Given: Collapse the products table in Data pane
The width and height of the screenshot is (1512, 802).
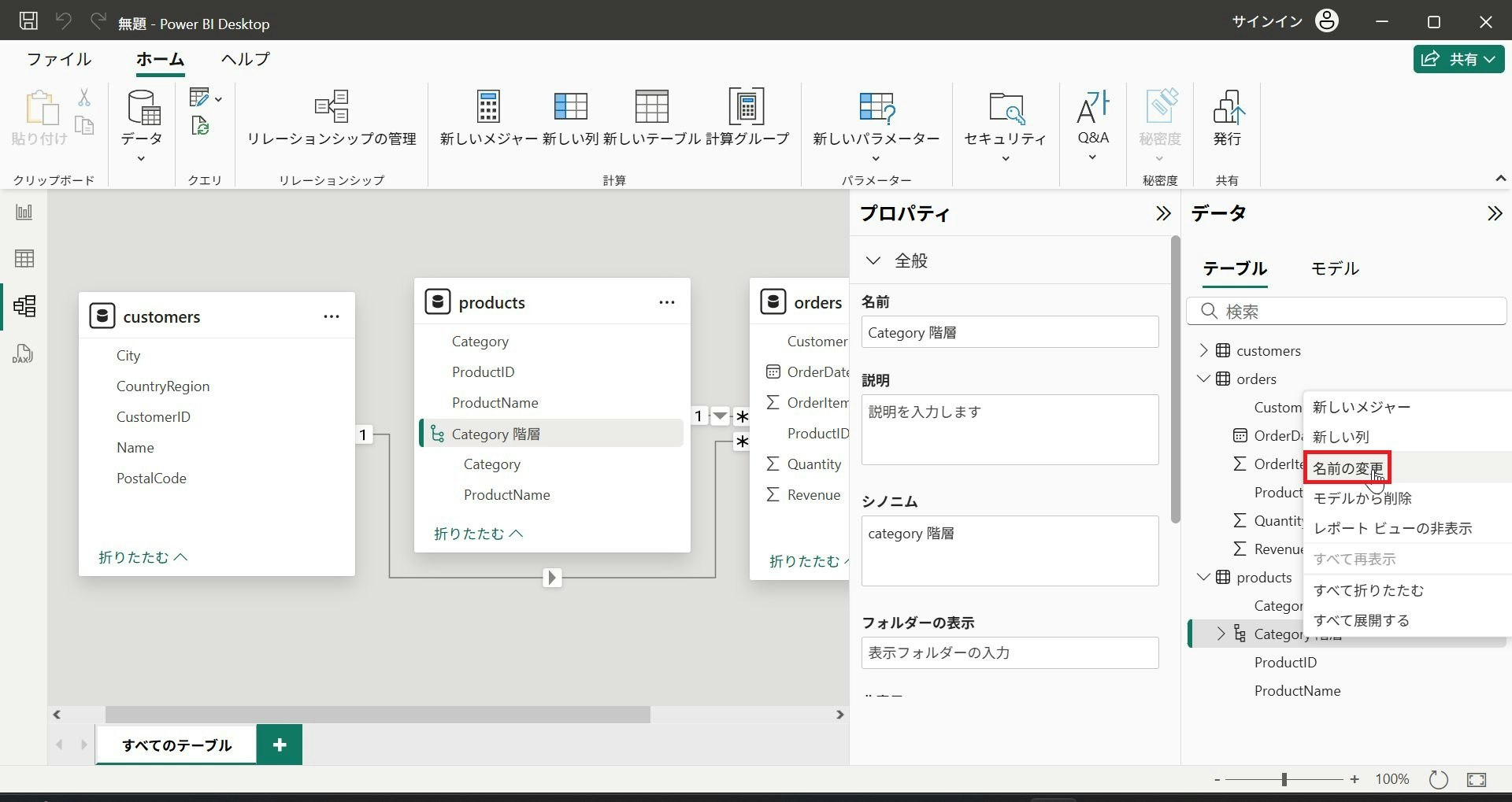Looking at the screenshot, I should point(1203,577).
